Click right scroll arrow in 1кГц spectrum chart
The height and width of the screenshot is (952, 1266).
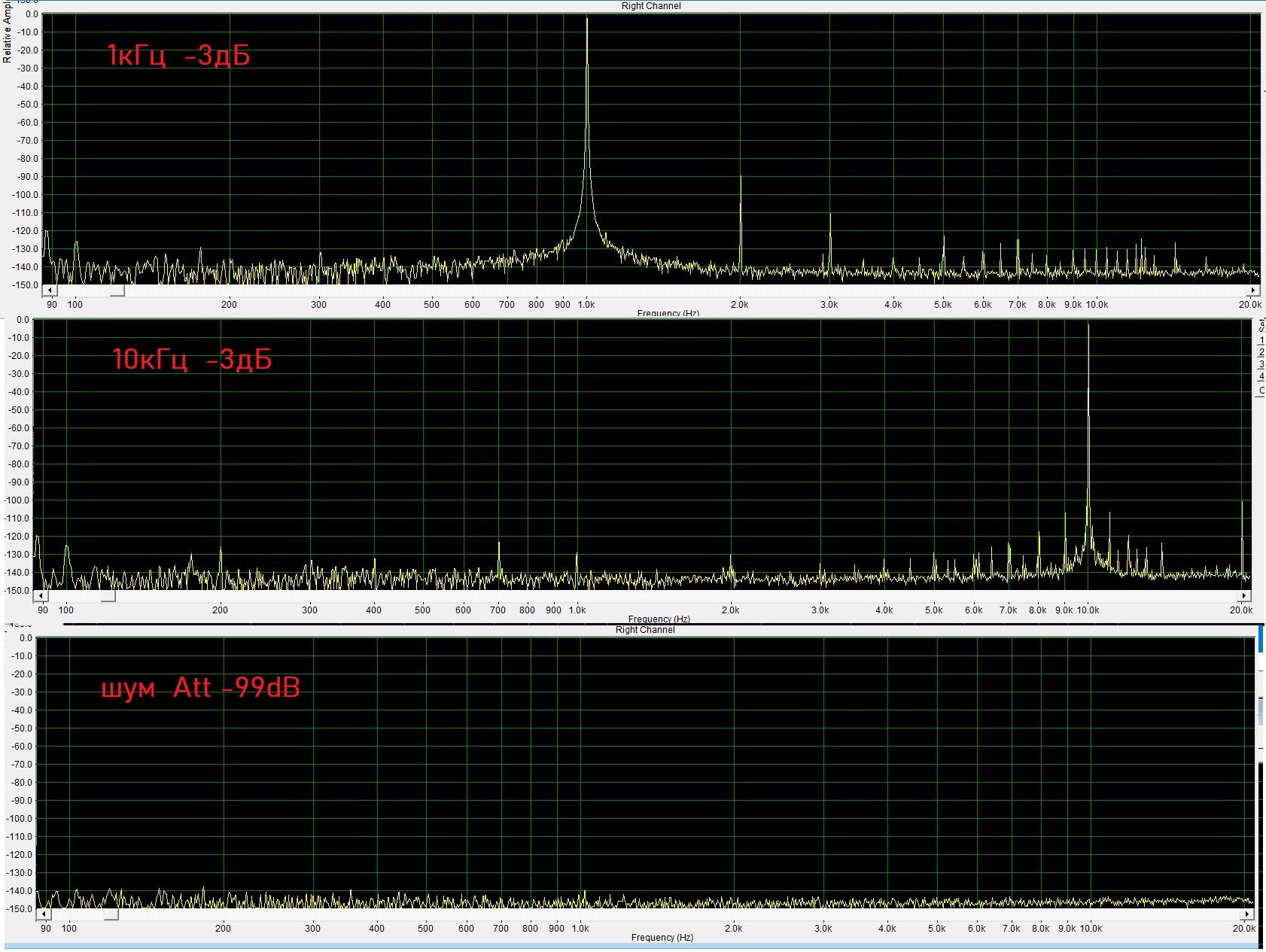tap(1253, 290)
